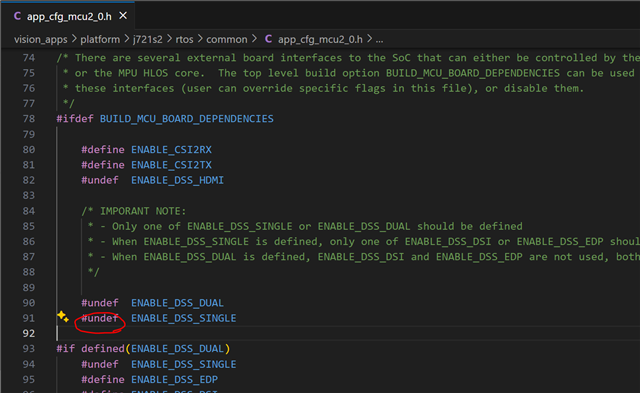This screenshot has height=393, width=640.
Task: Click the C file icon in tab
Action: click(17, 16)
